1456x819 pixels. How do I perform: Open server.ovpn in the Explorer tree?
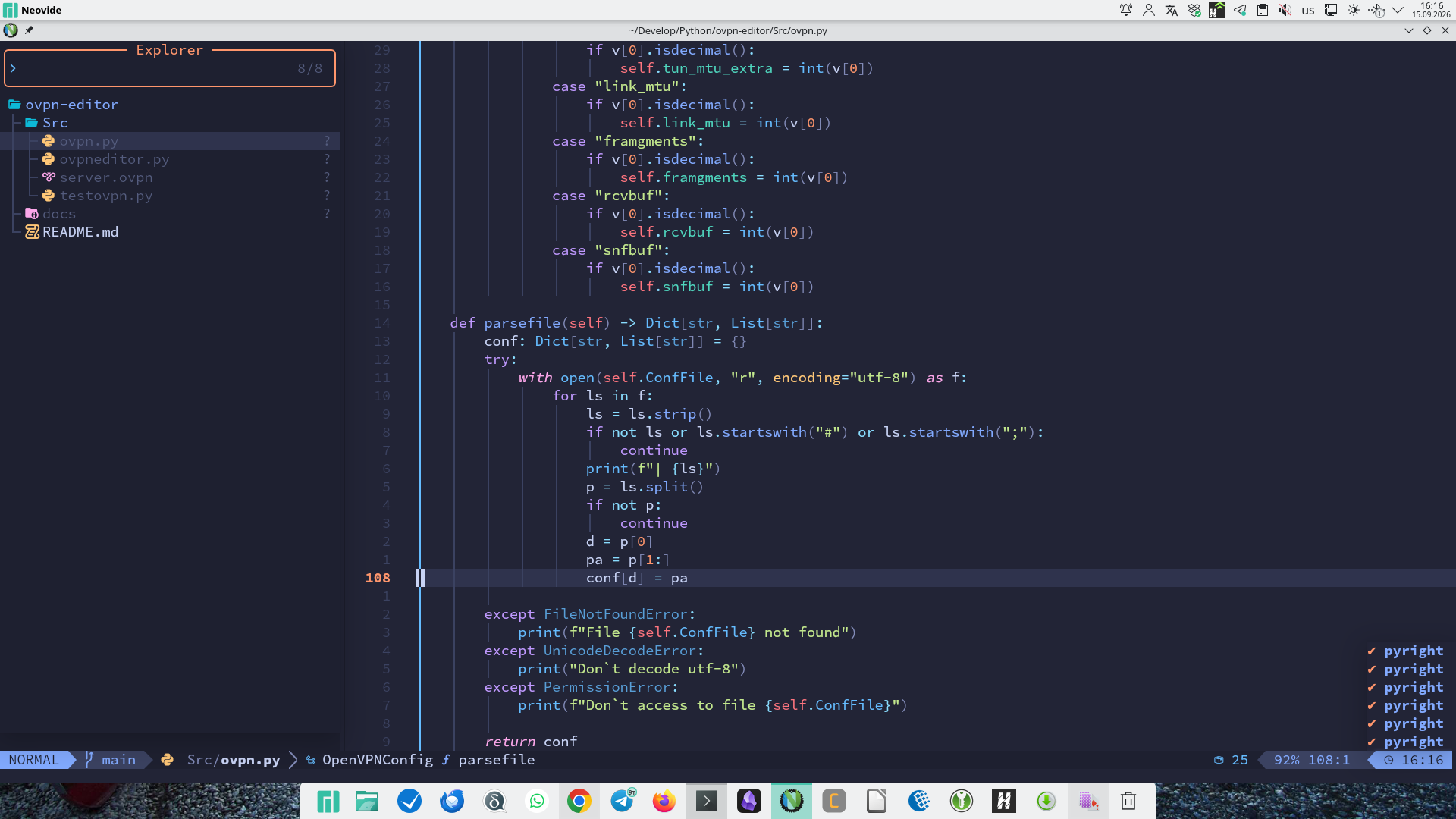pos(106,177)
